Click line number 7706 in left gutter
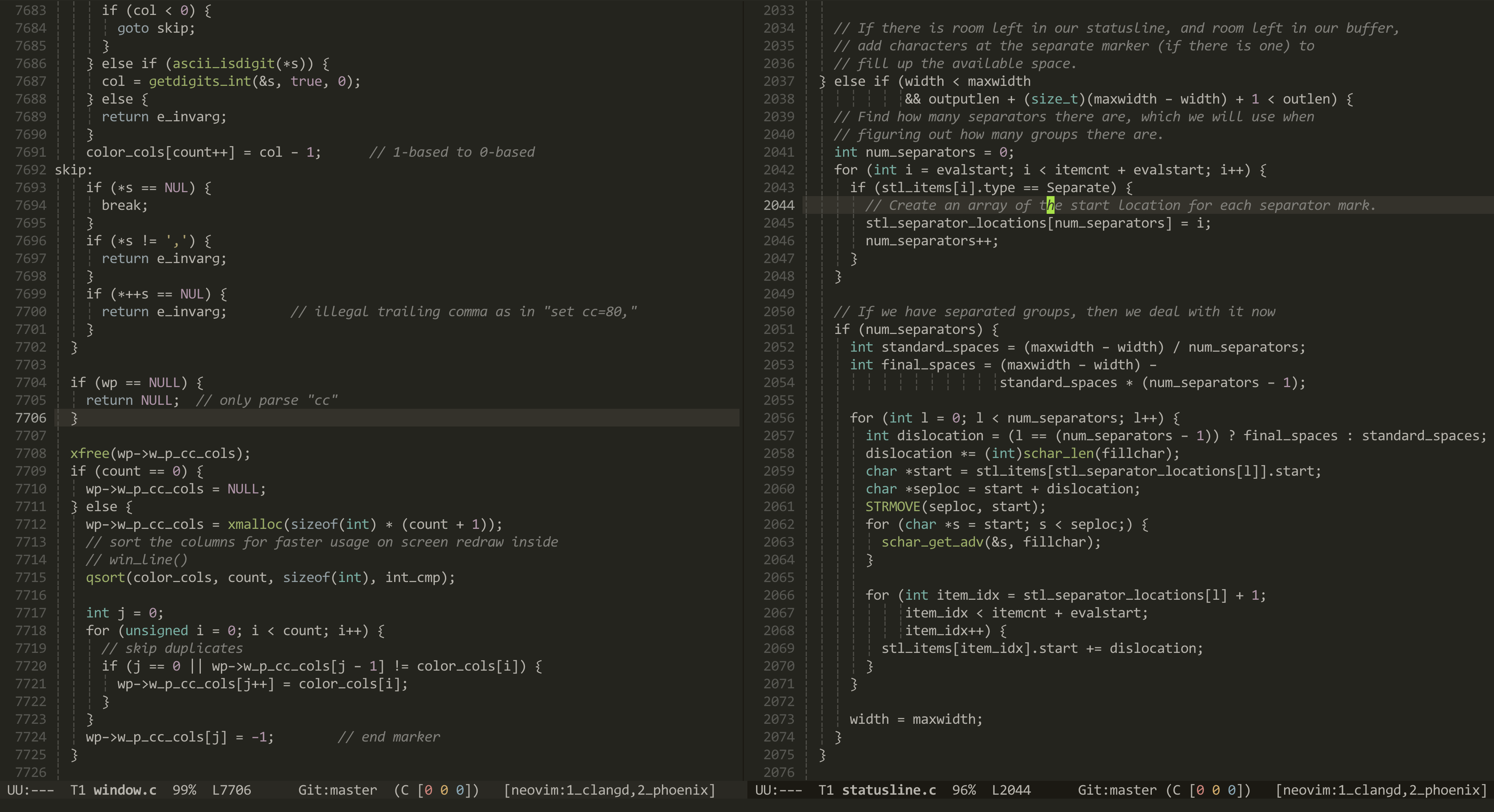Viewport: 1494px width, 812px height. 30,417
